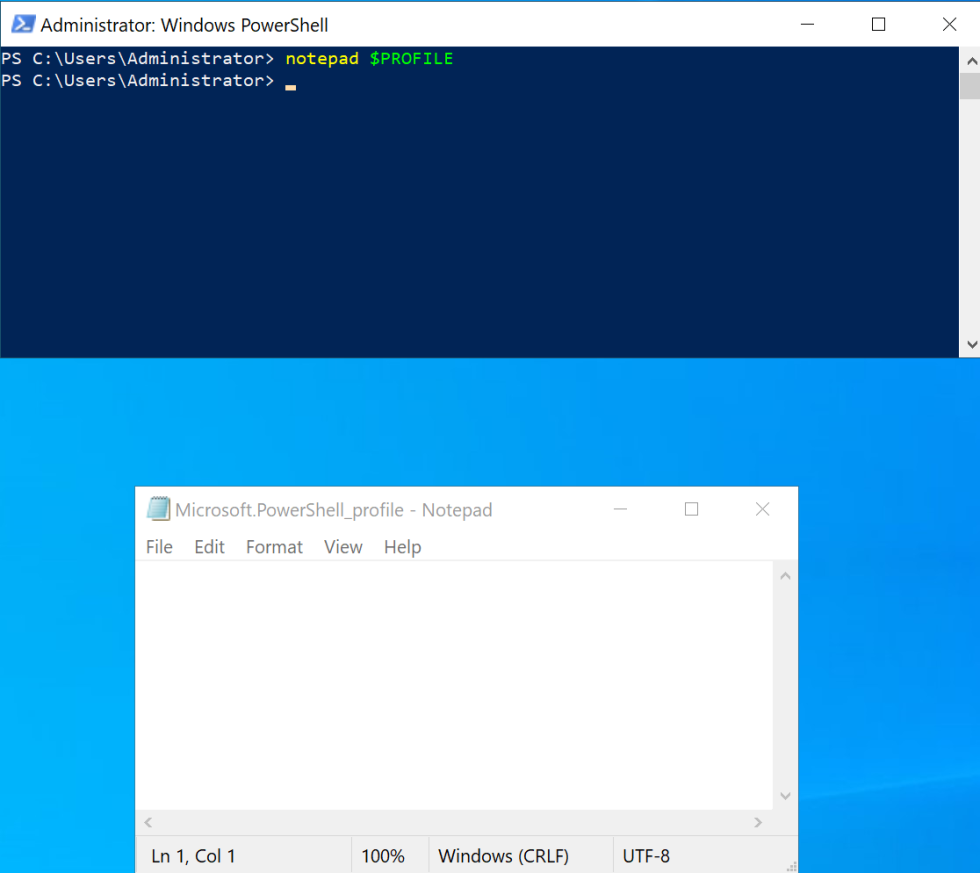Click the right arrow of Notepad's horizontal scrollbar
This screenshot has height=873, width=980.
(x=758, y=822)
